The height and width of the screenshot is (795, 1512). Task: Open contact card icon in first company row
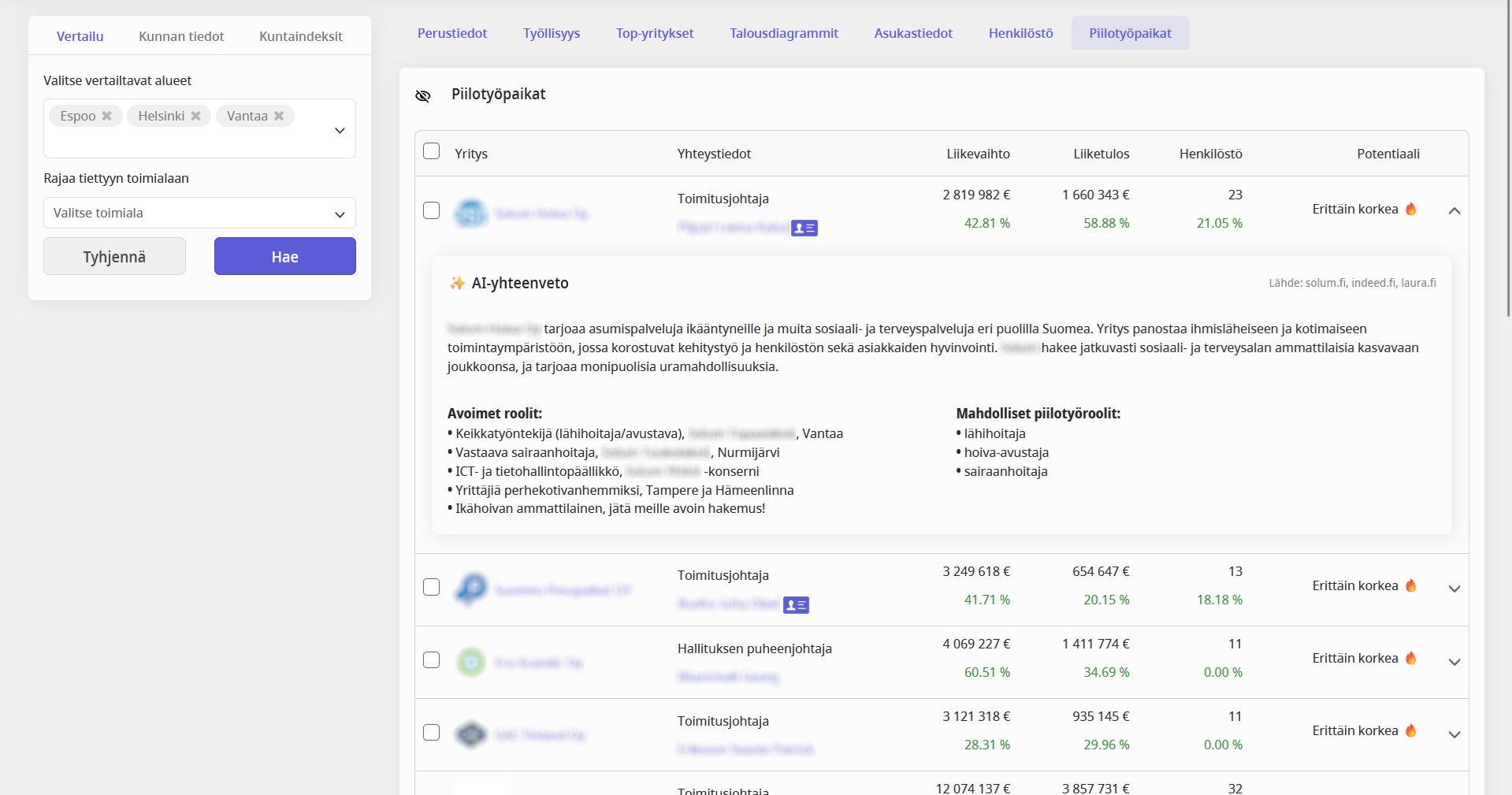[x=804, y=228]
